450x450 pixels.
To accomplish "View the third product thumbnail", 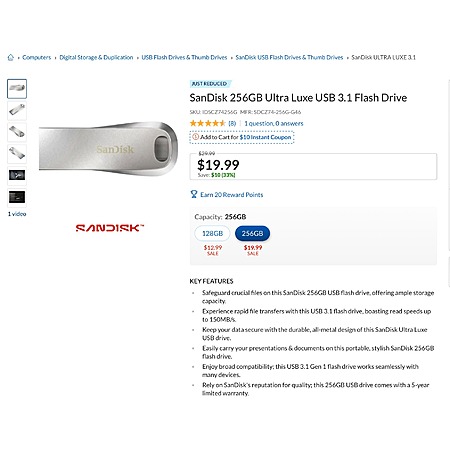I will click(17, 132).
